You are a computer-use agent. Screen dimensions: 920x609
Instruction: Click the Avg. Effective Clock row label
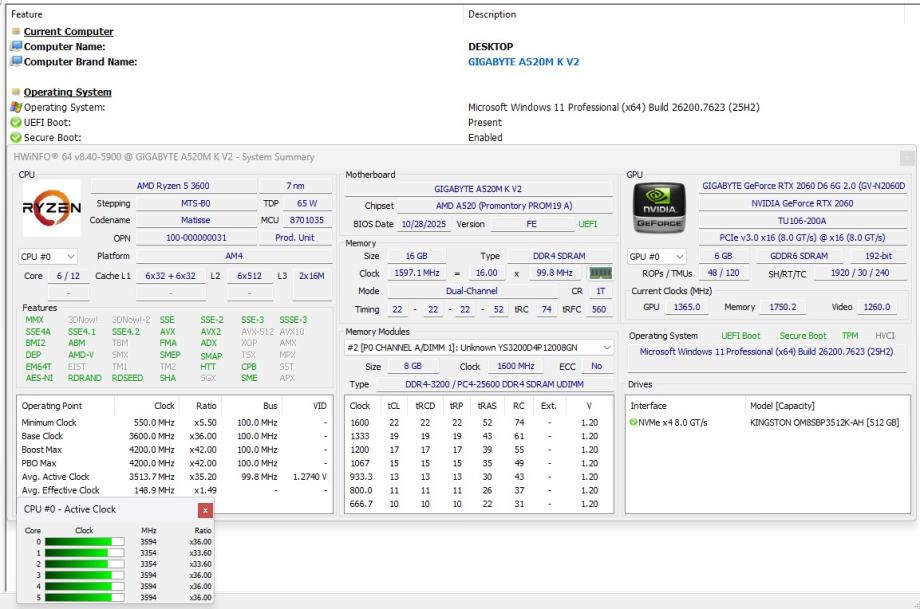tap(60, 490)
